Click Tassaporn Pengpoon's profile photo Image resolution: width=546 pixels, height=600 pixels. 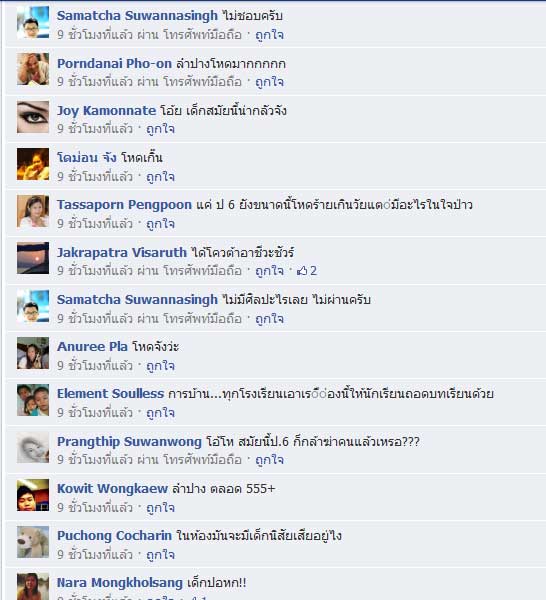point(33,211)
